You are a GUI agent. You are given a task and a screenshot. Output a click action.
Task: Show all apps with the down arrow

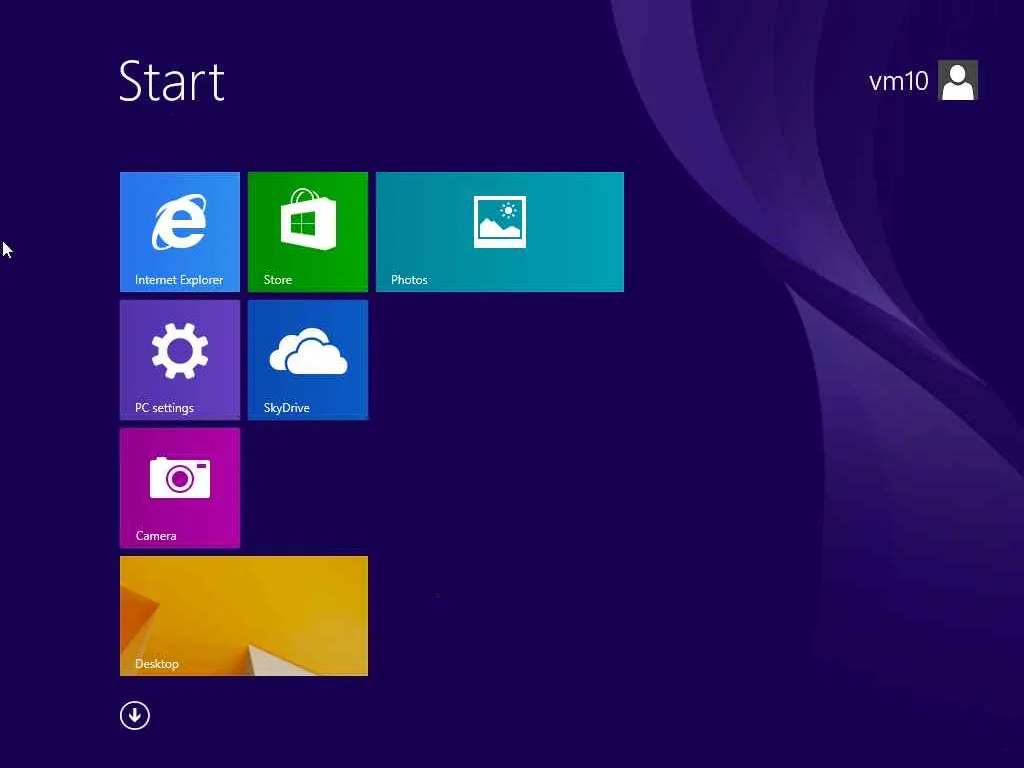135,715
